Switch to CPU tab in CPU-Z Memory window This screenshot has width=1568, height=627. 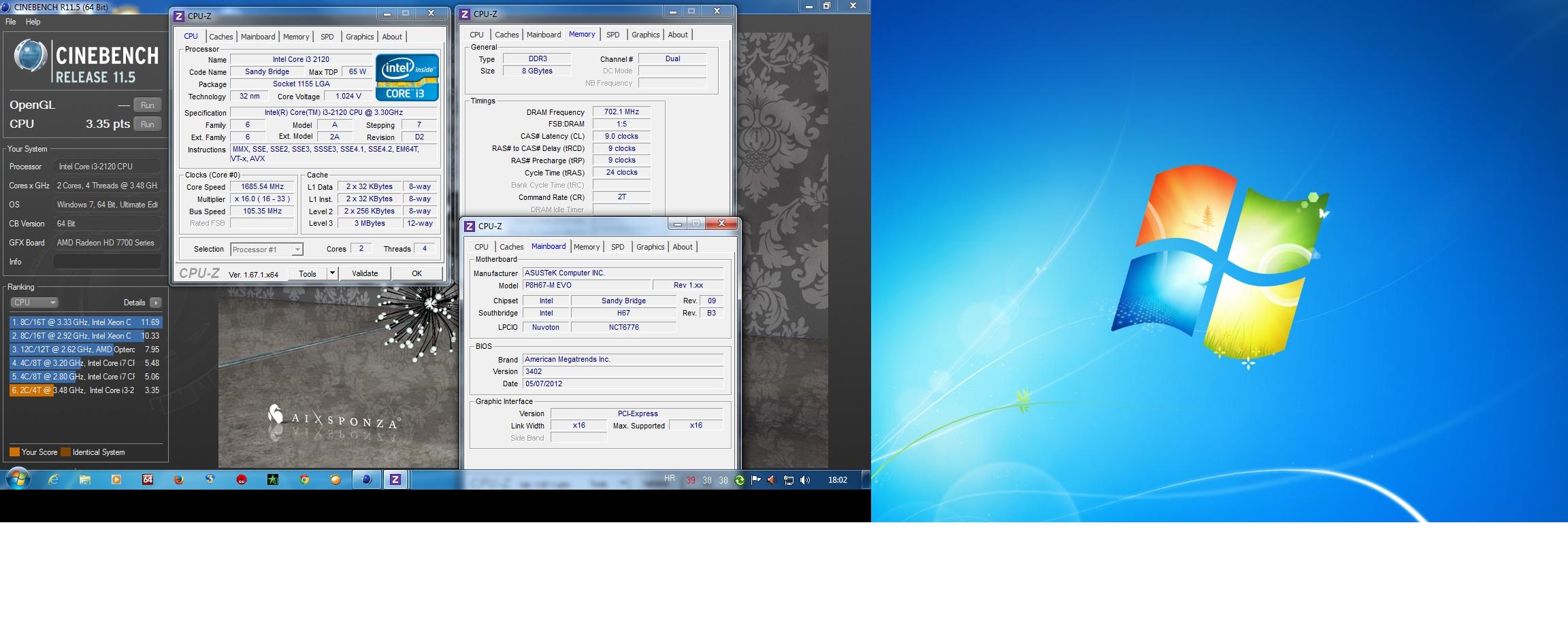[x=476, y=35]
